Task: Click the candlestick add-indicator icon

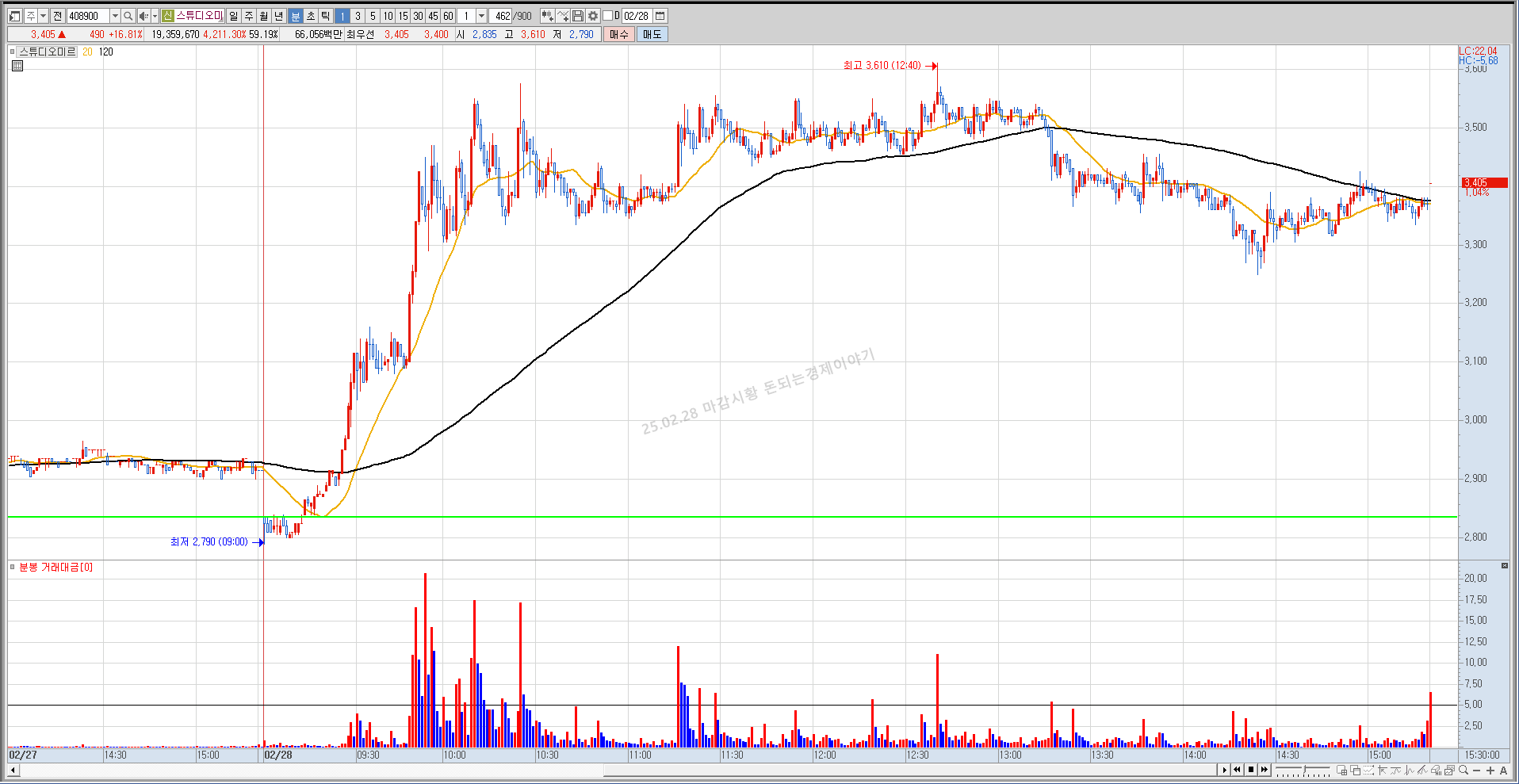Action: point(547,16)
